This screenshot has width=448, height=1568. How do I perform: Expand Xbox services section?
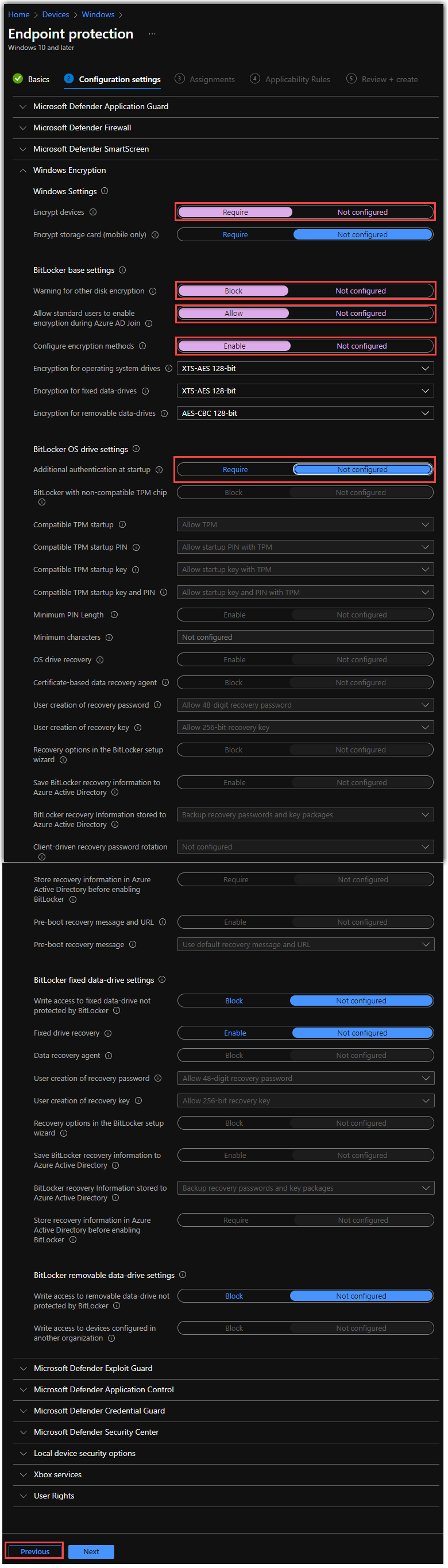pos(226,1476)
